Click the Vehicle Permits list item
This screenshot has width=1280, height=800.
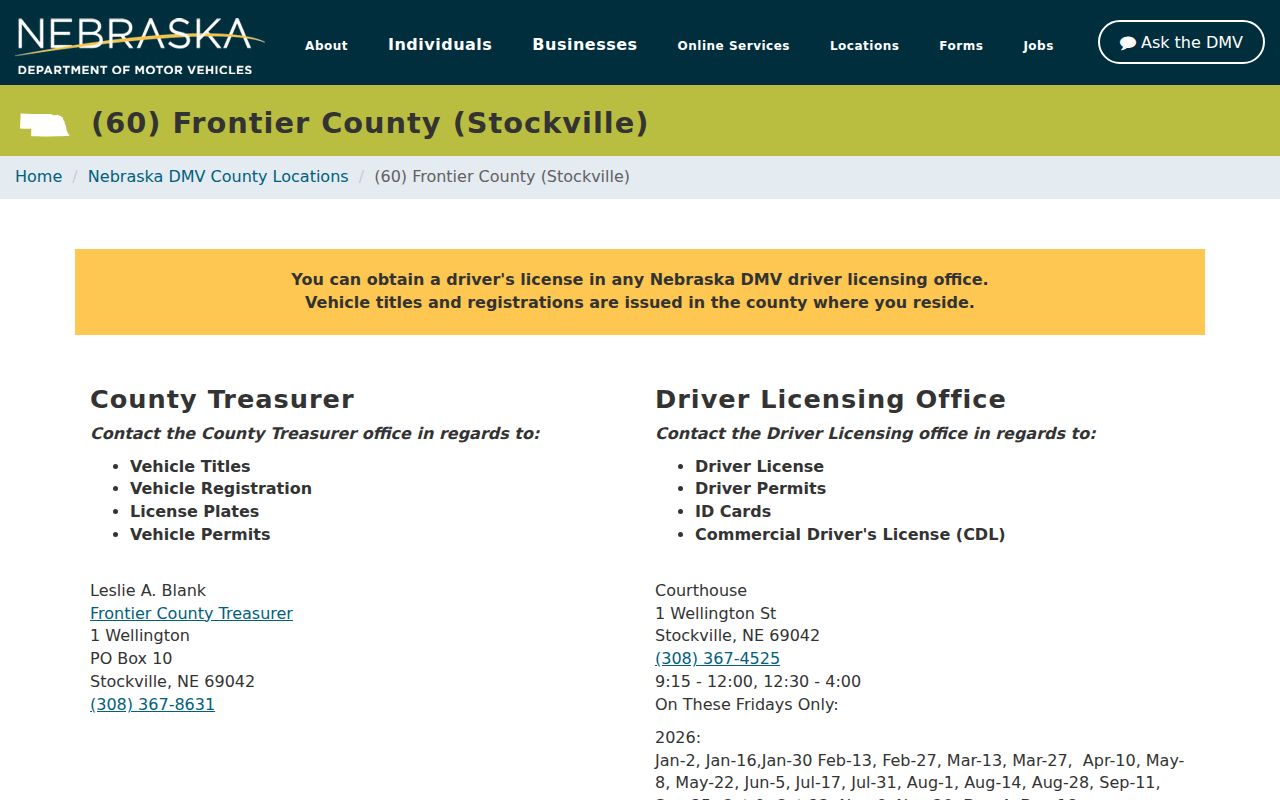(200, 534)
